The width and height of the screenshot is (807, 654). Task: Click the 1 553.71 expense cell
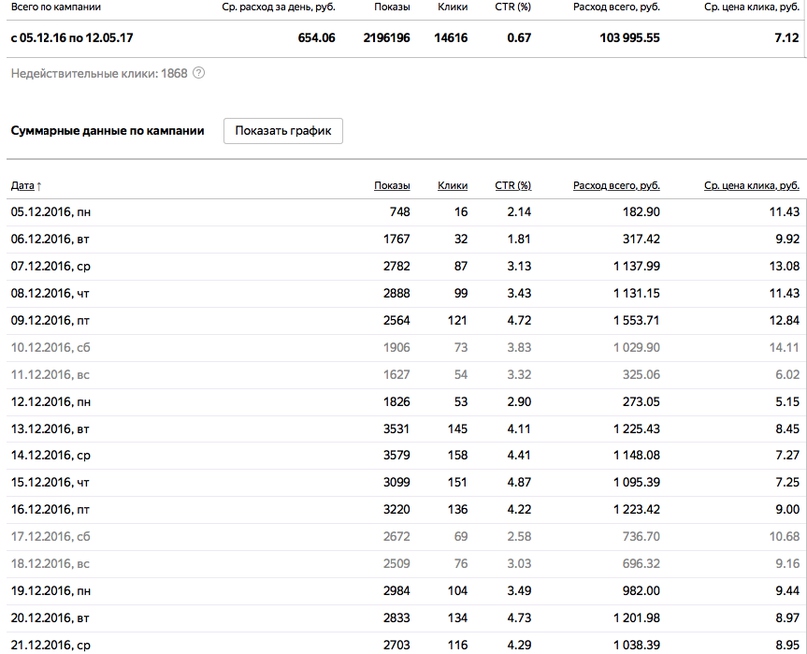point(636,321)
